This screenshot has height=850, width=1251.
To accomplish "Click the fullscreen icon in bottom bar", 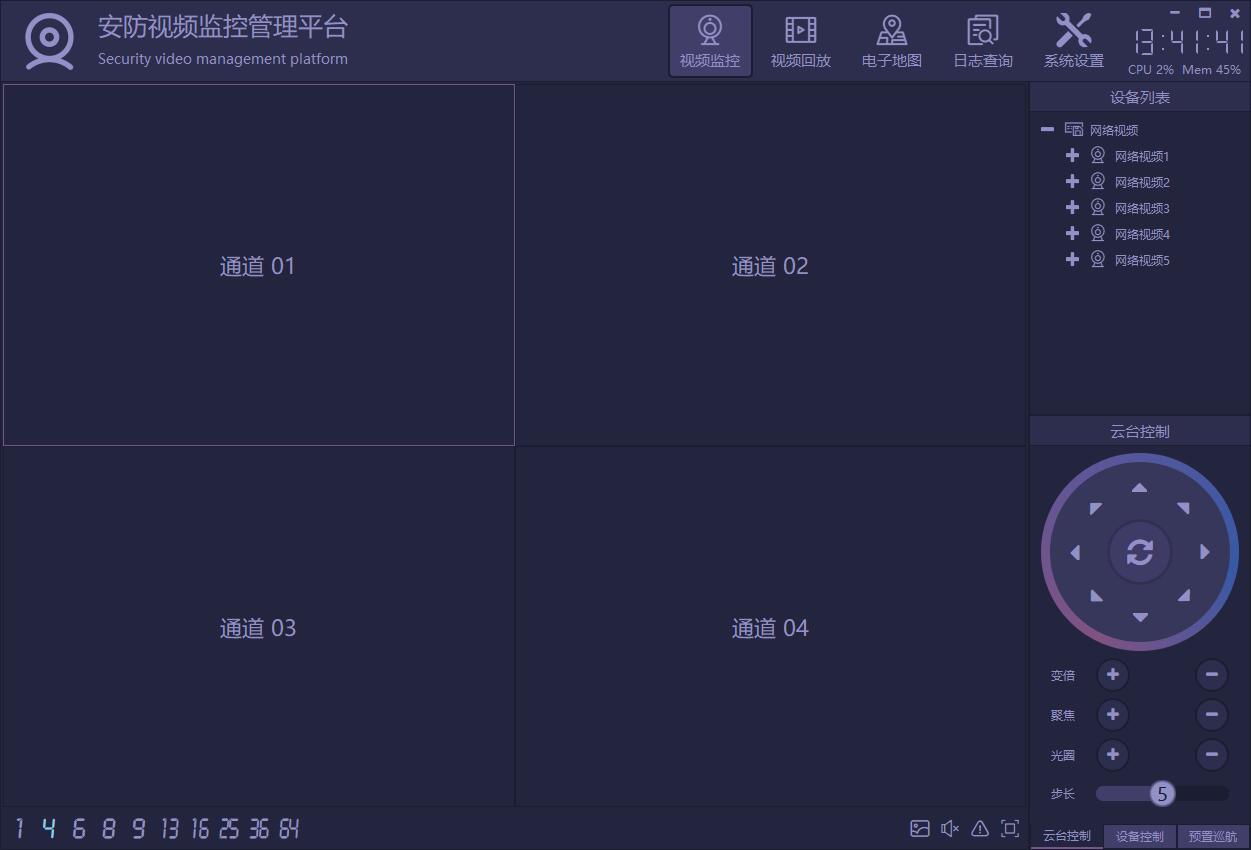I will pyautogui.click(x=1010, y=828).
